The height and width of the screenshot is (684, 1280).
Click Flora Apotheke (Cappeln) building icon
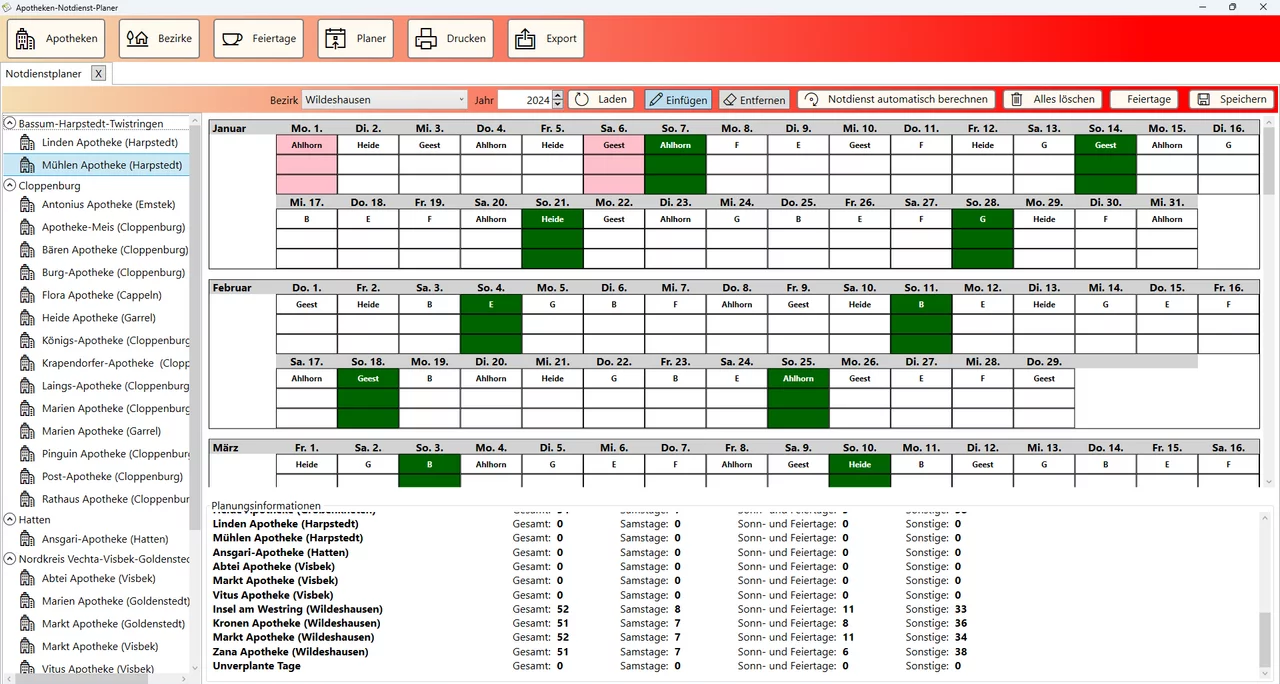coord(28,295)
